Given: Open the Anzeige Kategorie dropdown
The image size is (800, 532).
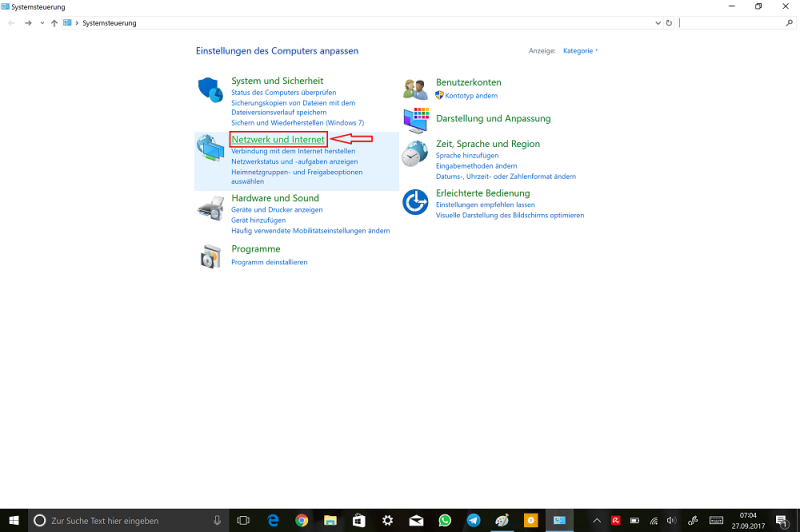Looking at the screenshot, I should (580, 50).
